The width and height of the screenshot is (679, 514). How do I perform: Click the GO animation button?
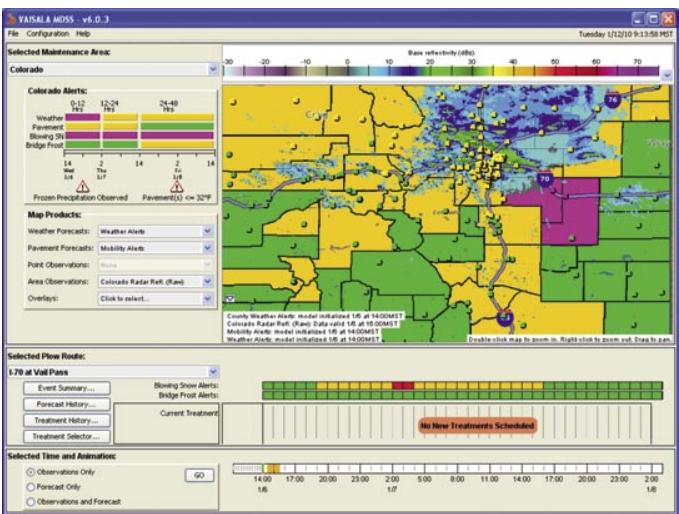coord(199,475)
